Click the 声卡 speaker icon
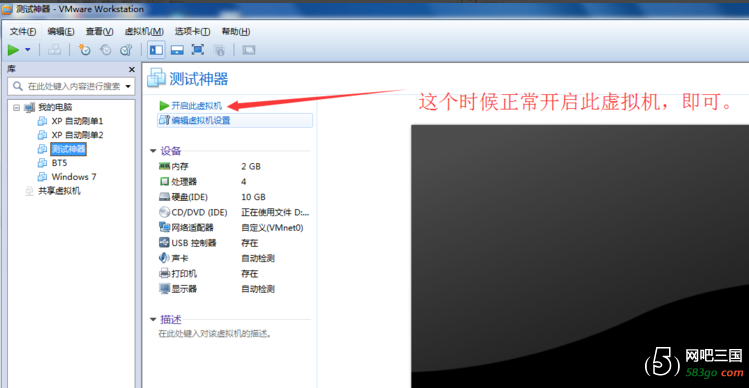This screenshot has height=388, width=749. point(164,258)
